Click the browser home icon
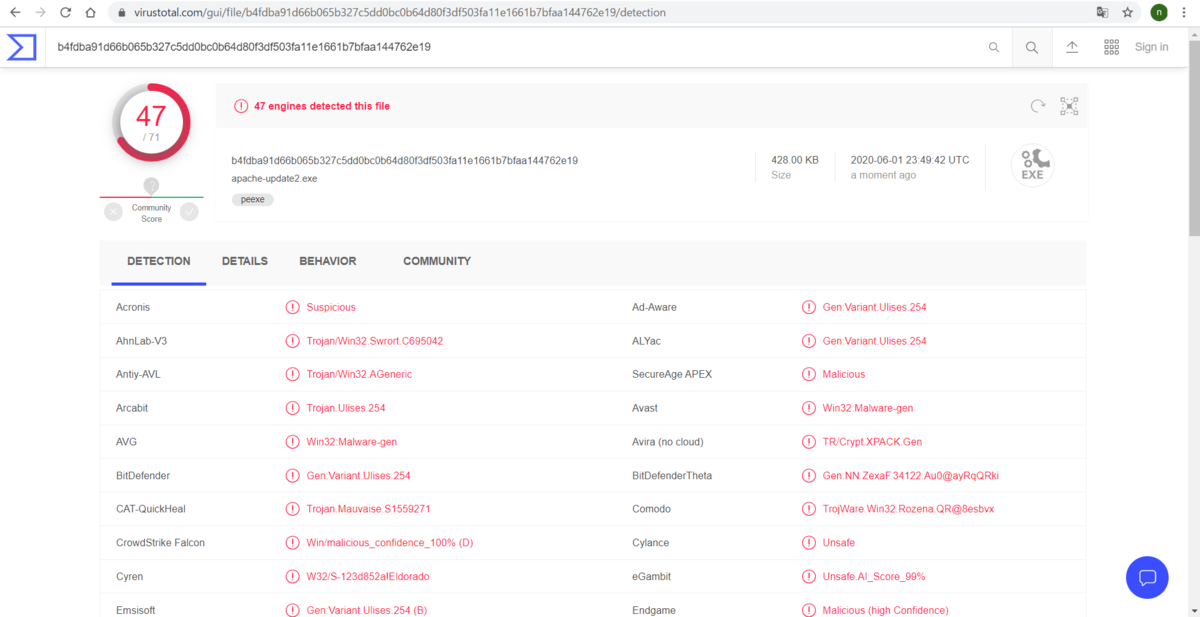Image resolution: width=1200 pixels, height=617 pixels. [90, 13]
